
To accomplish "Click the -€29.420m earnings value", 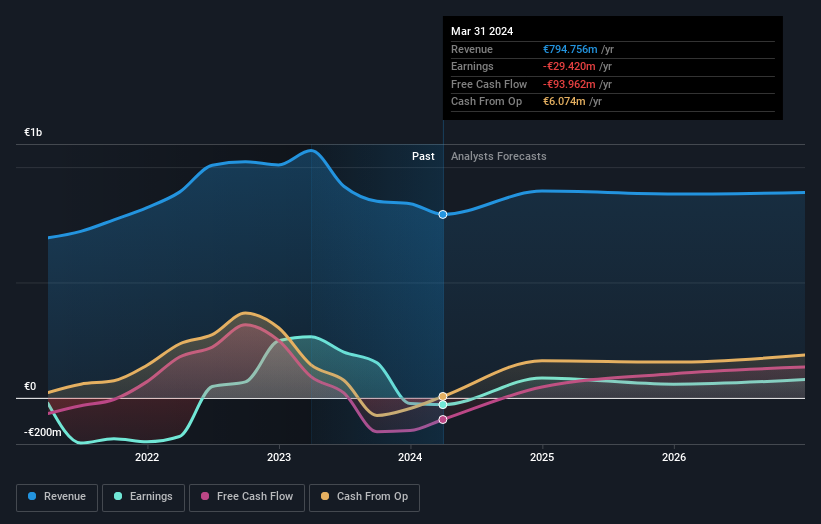I will pos(569,66).
